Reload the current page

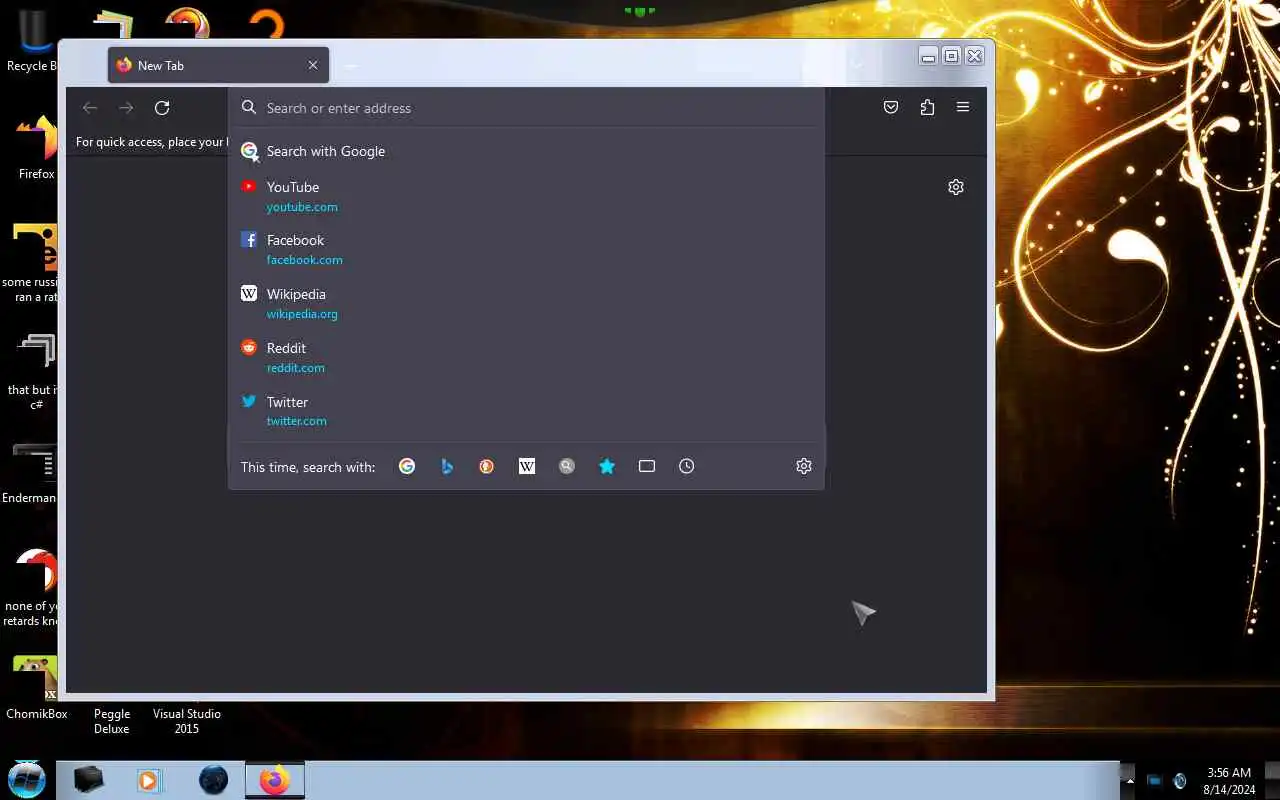pos(162,107)
